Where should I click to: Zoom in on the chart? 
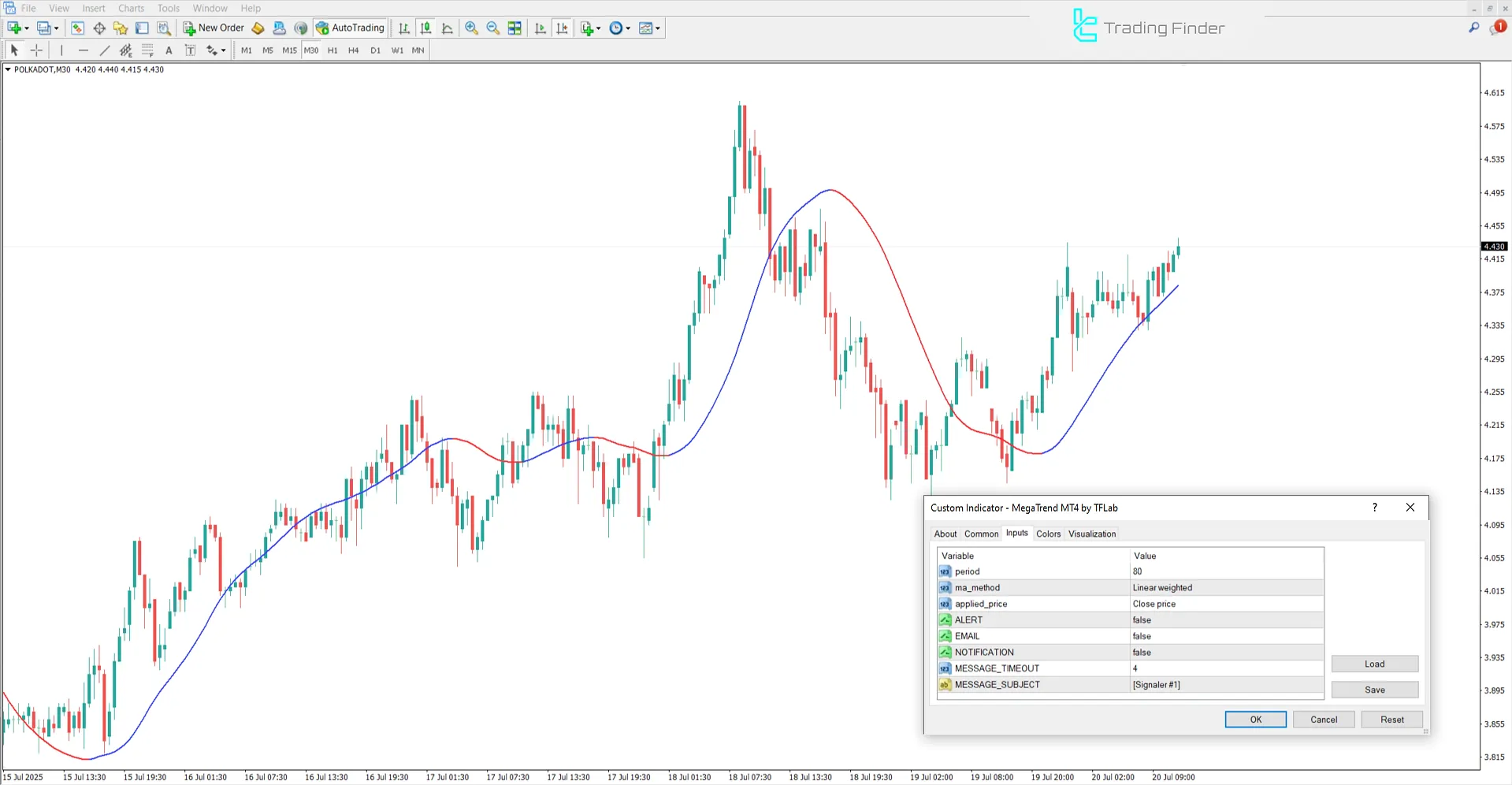click(471, 28)
